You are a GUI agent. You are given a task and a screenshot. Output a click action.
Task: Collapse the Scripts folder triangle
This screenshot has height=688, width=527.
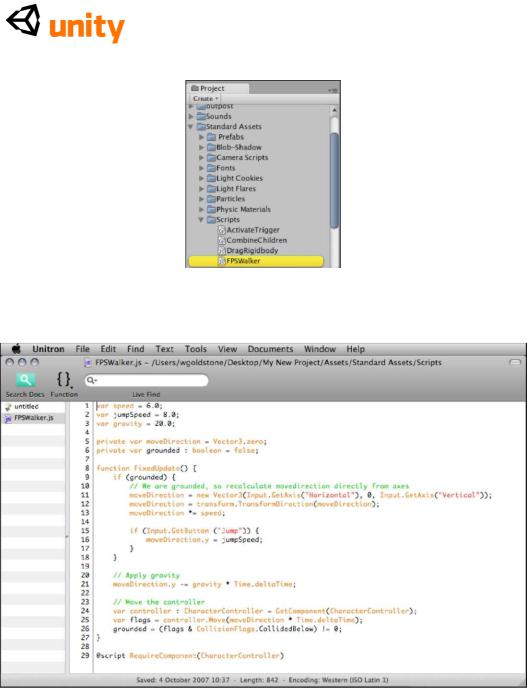[201, 220]
